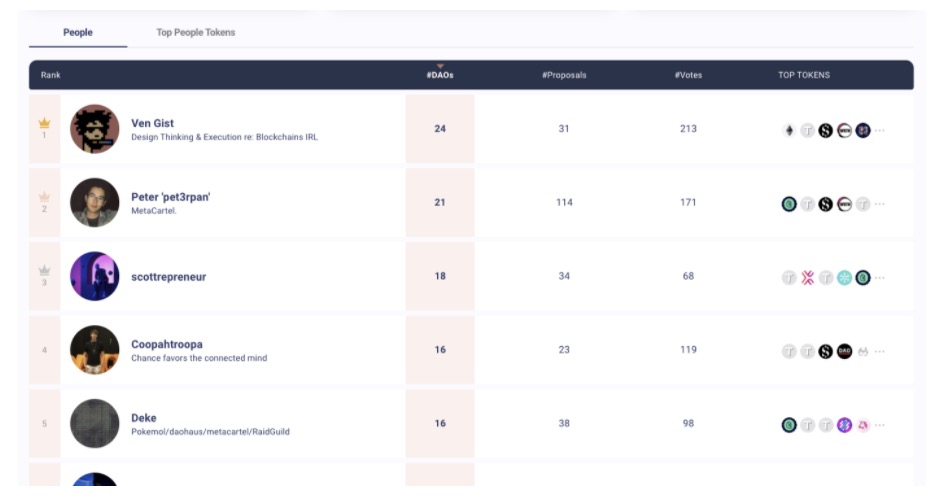Viewport: 940px width, 504px height.
Task: Click the pink token in Deke's row
Action: click(x=863, y=425)
